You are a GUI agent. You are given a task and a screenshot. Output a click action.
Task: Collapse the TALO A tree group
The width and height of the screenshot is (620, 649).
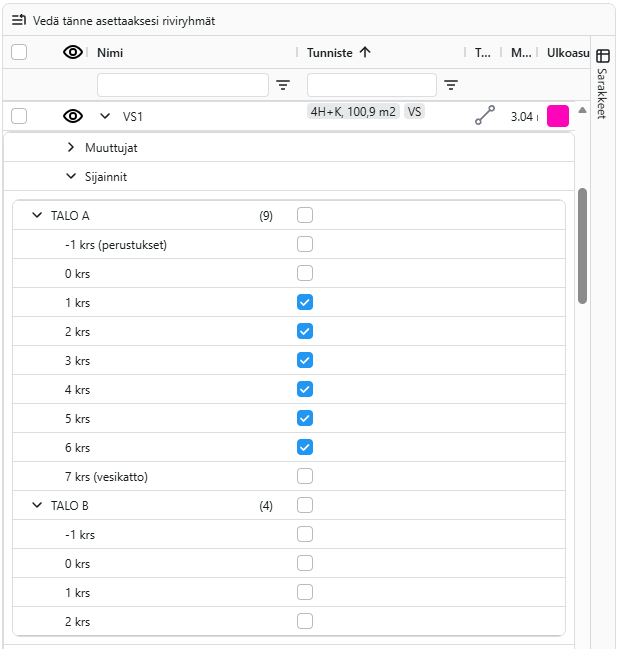tap(38, 215)
